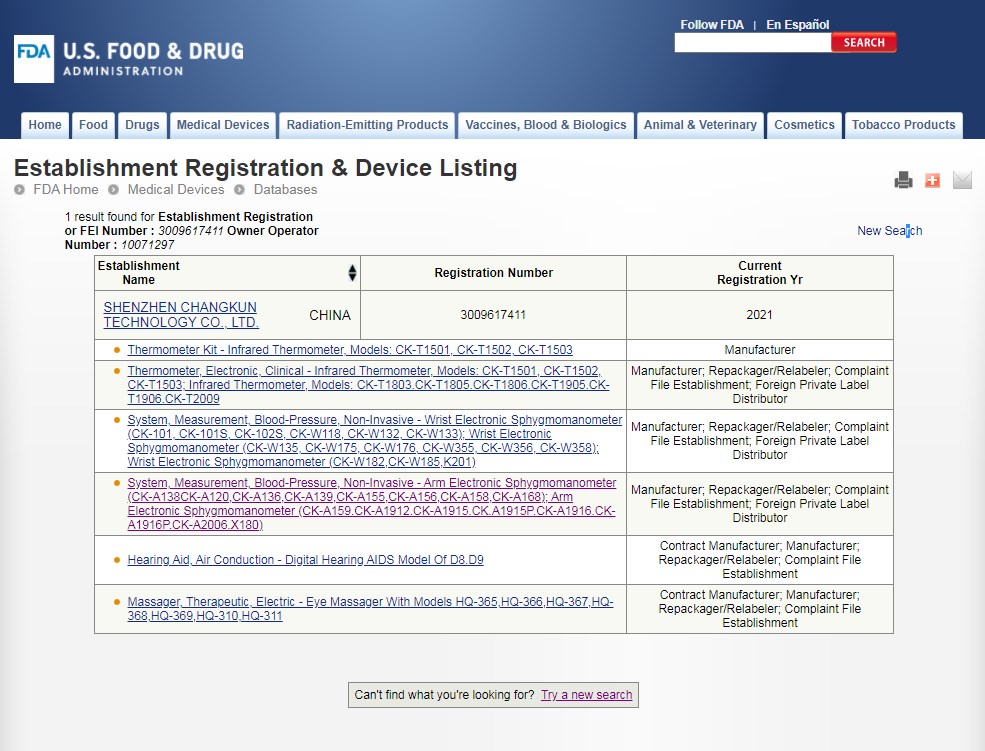985x751 pixels.
Task: Click the search text input field
Action: click(x=752, y=43)
